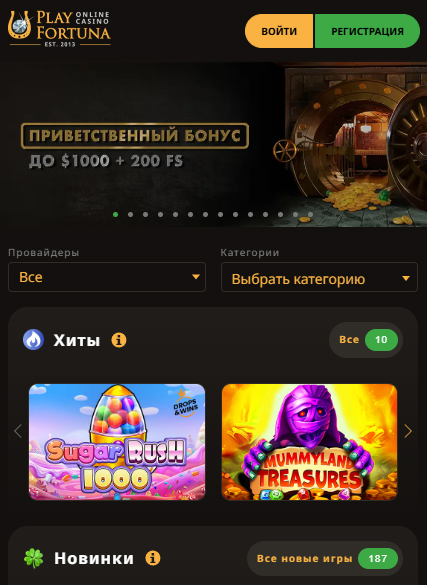Screen dimensions: 427x585
Task: Open the Хиты info icon
Action: click(119, 340)
